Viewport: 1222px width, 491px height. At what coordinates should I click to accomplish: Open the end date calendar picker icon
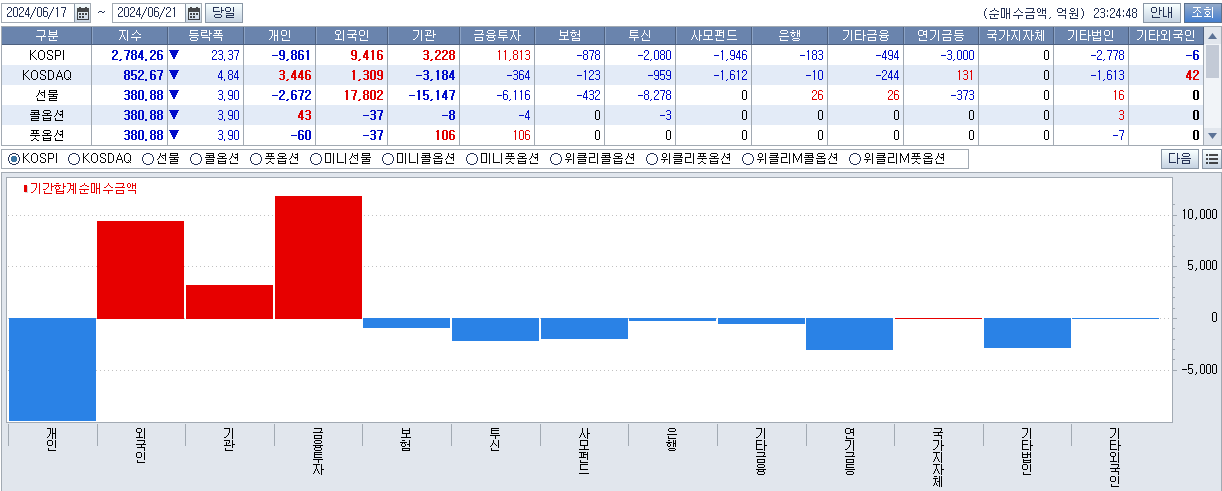point(194,13)
